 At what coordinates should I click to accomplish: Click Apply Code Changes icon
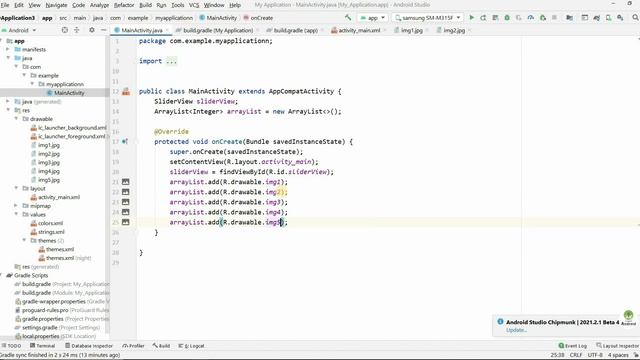coord(495,18)
